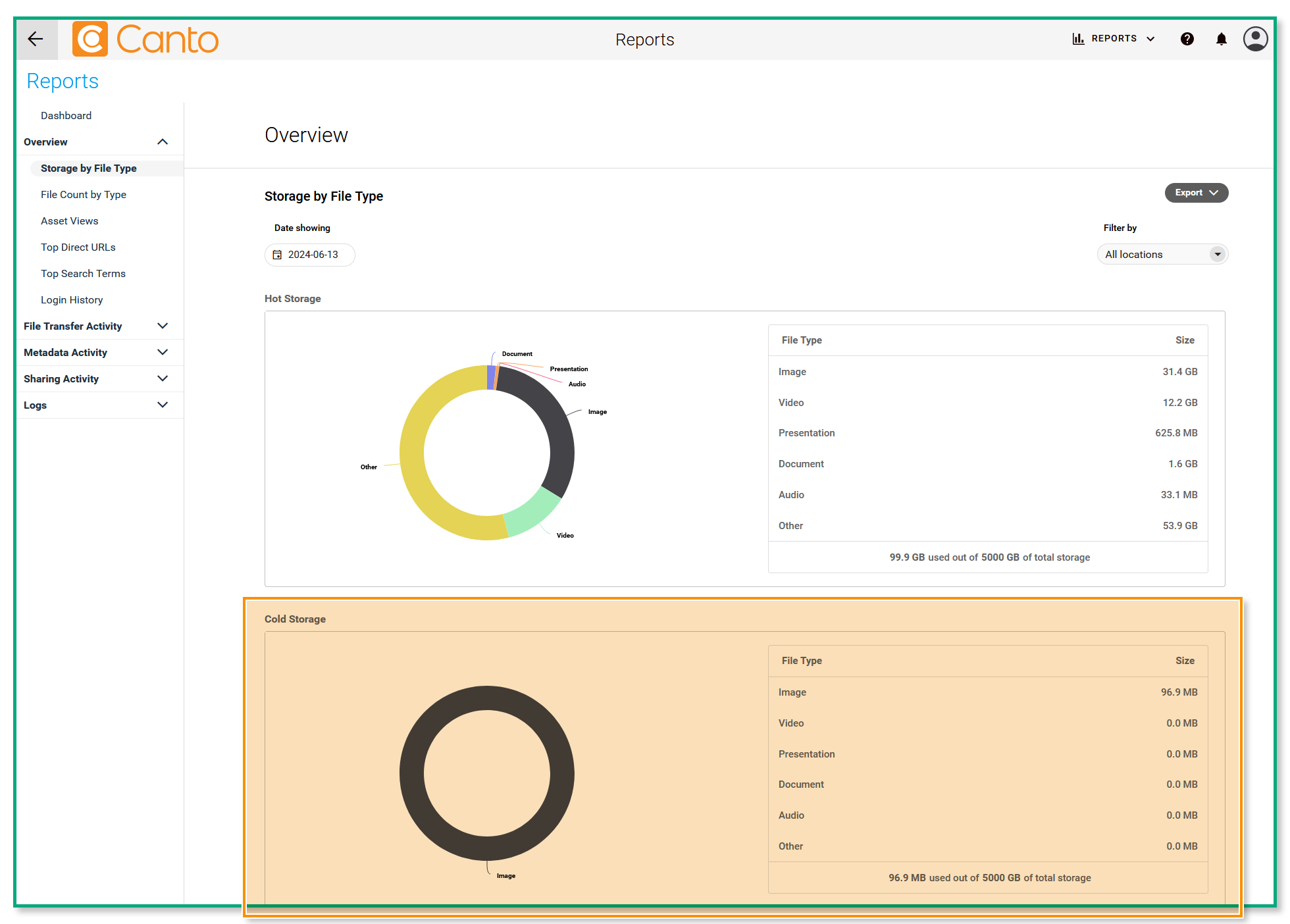Image resolution: width=1290 pixels, height=924 pixels.
Task: Open the File Count by Type report
Action: [x=84, y=195]
